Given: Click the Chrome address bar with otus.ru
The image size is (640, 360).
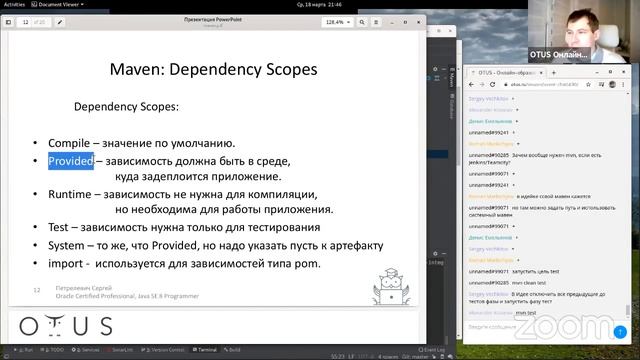Looking at the screenshot, I should pos(542,84).
